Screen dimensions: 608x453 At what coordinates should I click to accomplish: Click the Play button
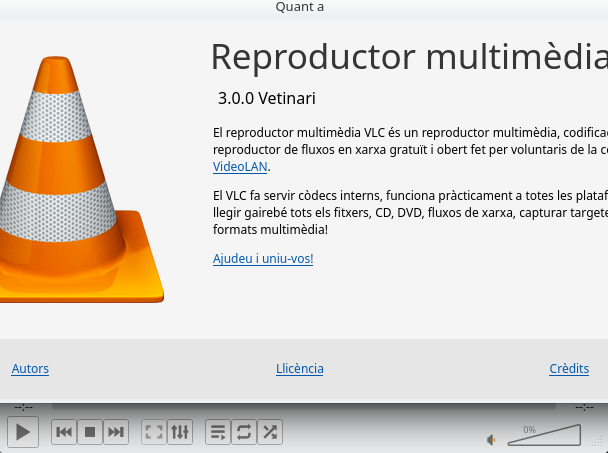click(23, 432)
